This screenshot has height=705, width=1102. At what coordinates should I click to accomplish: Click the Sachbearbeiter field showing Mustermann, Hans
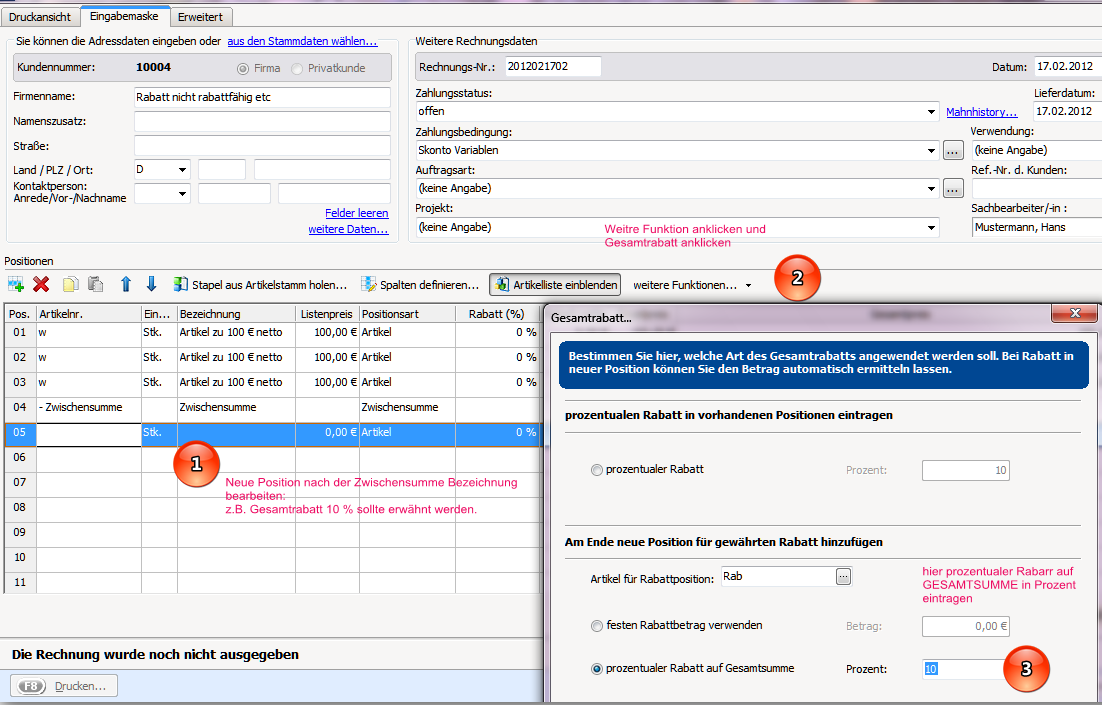coord(1037,227)
